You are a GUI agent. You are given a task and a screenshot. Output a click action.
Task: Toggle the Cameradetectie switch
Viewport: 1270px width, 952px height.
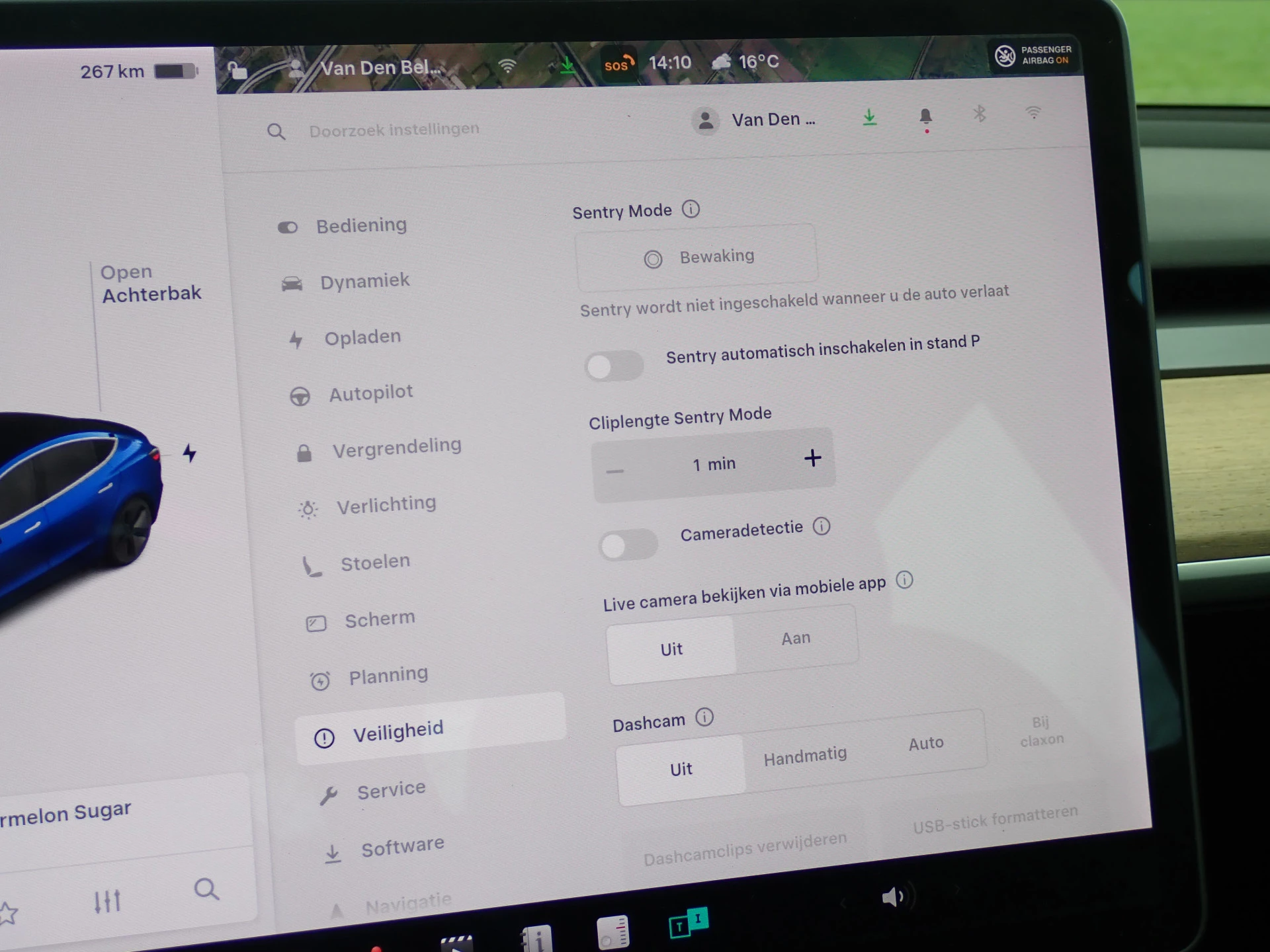(628, 545)
